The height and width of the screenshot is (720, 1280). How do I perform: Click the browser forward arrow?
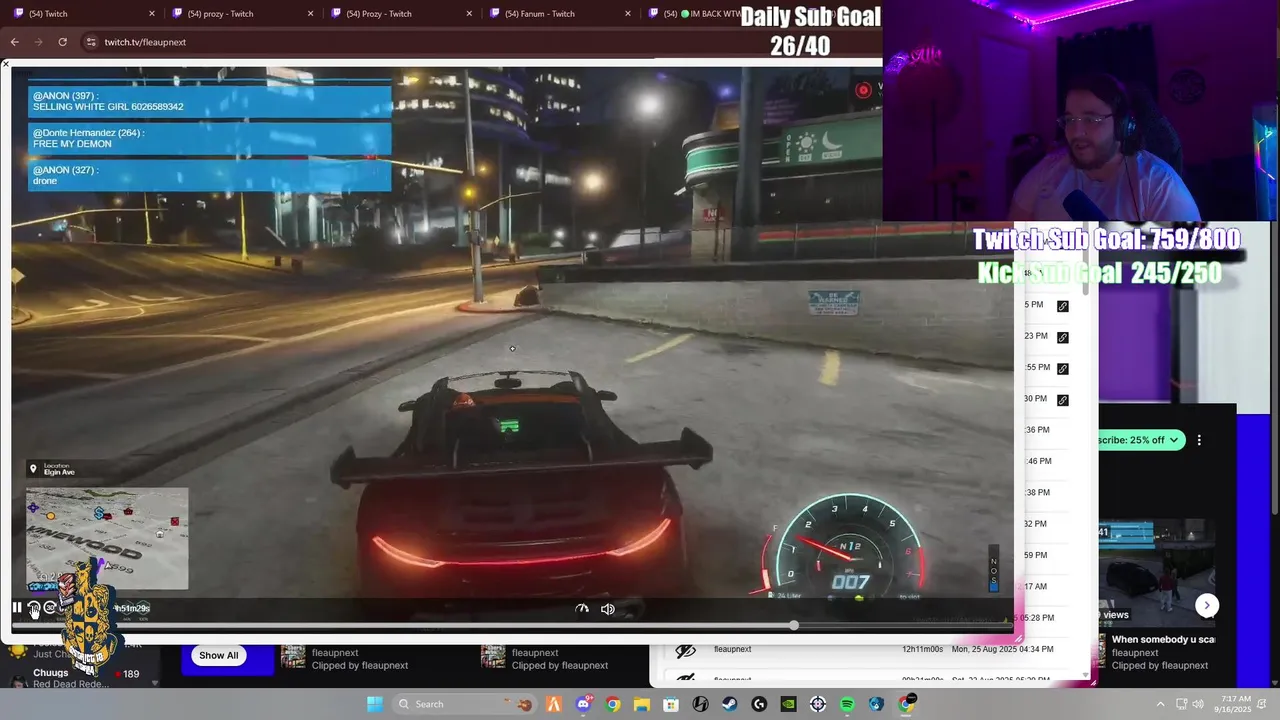[38, 42]
